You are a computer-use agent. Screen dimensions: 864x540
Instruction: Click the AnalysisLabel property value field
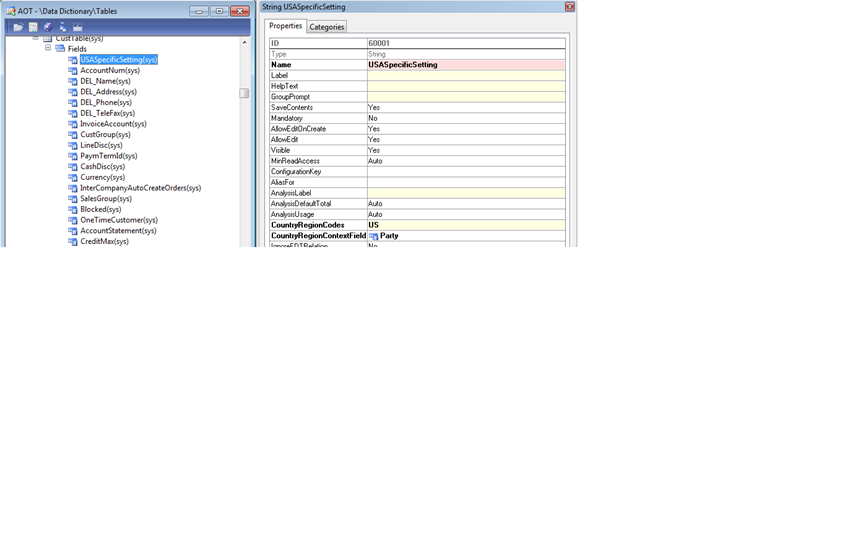tap(466, 193)
